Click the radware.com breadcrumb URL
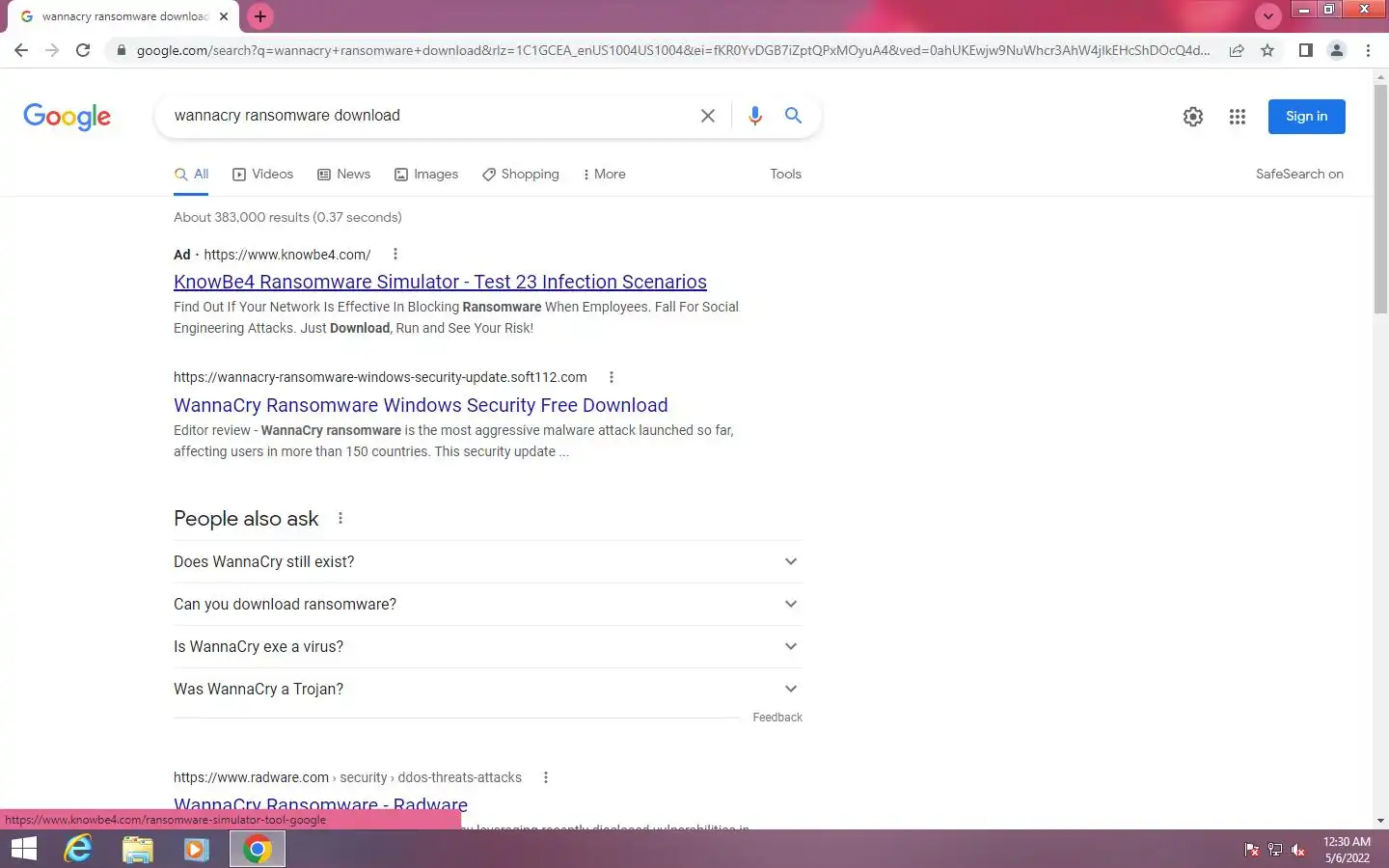This screenshot has width=1389, height=868. point(347,777)
